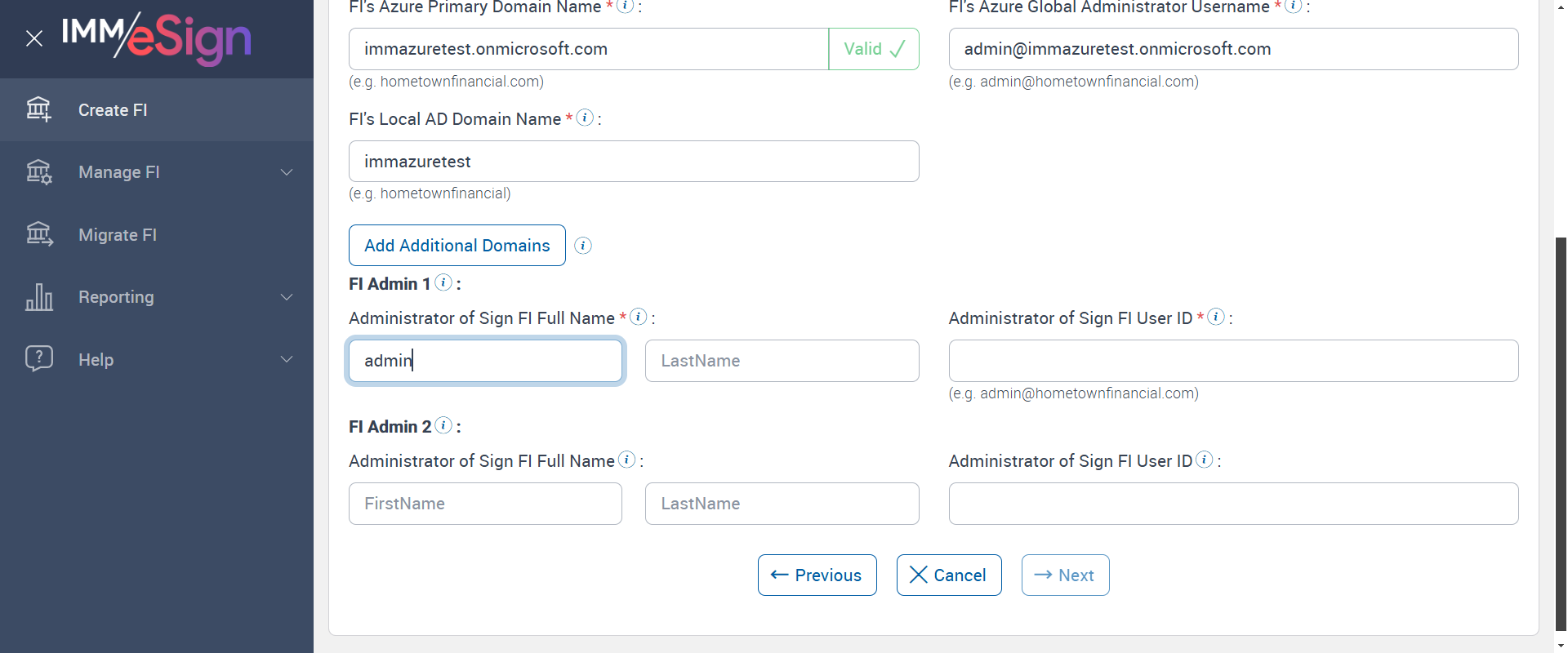
Task: Click the FI Admin 2 FirstName field
Action: tap(485, 504)
